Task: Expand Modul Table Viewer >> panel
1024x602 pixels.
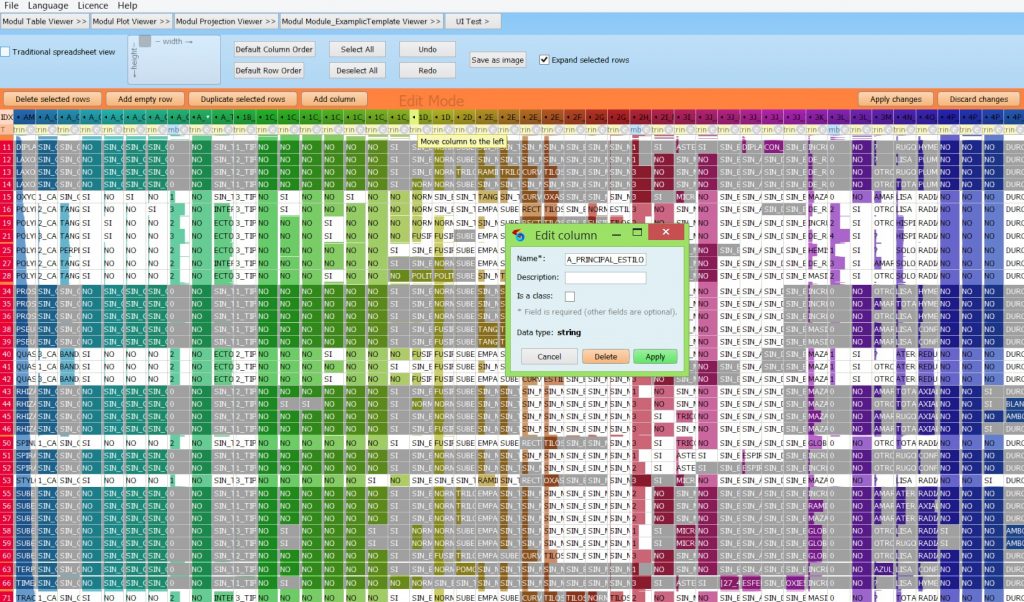Action: point(45,20)
